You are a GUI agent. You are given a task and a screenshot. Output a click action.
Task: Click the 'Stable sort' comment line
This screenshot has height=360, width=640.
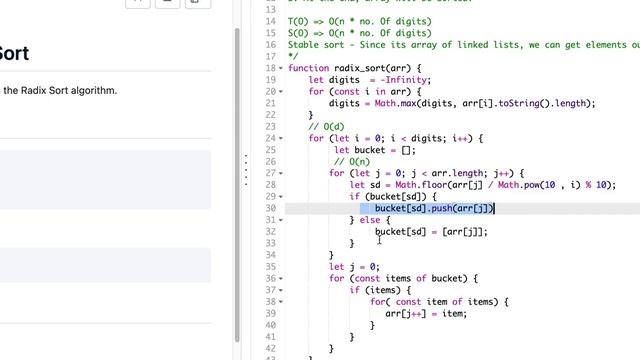tap(464, 45)
